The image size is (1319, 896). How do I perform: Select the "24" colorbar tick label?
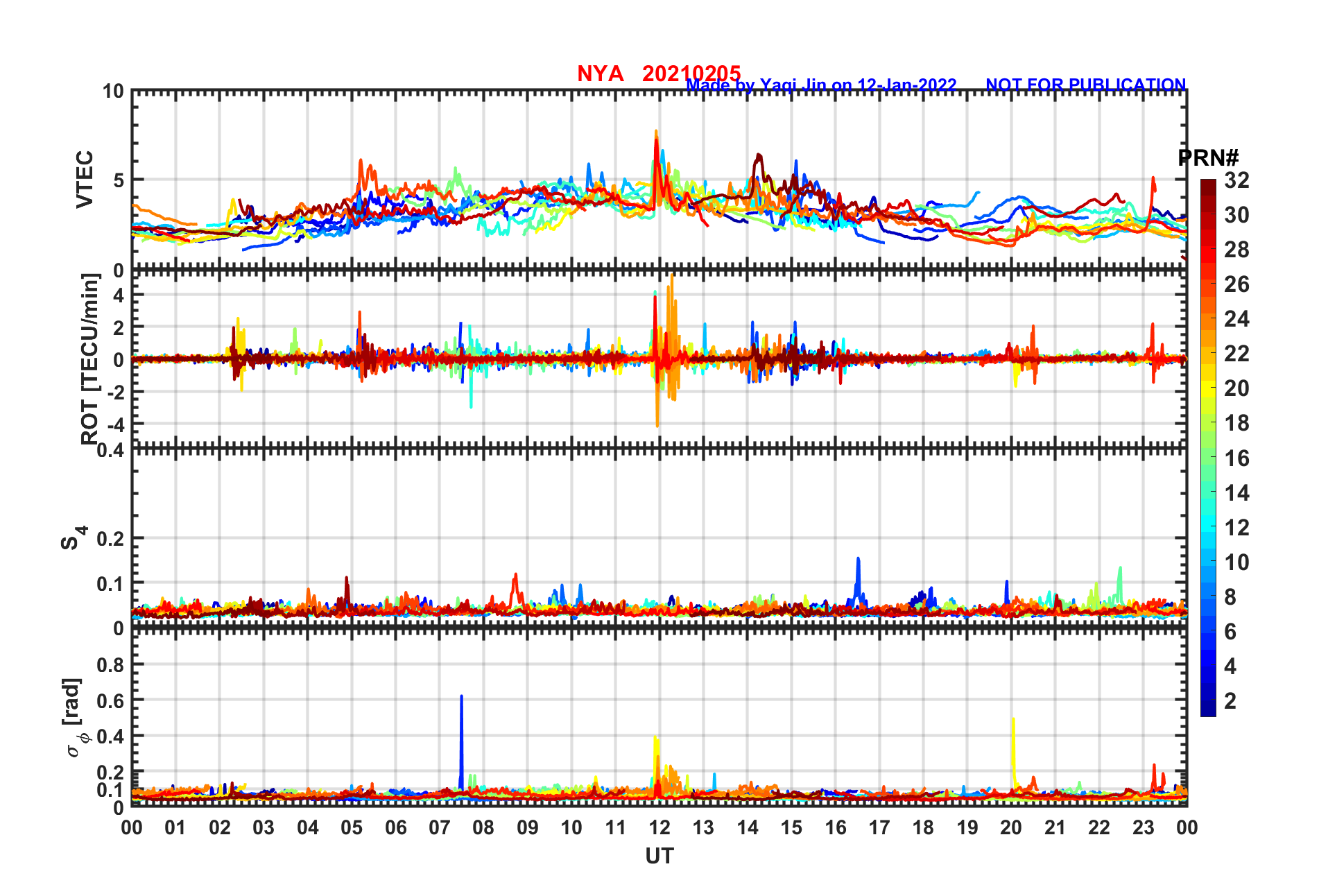[x=1236, y=319]
